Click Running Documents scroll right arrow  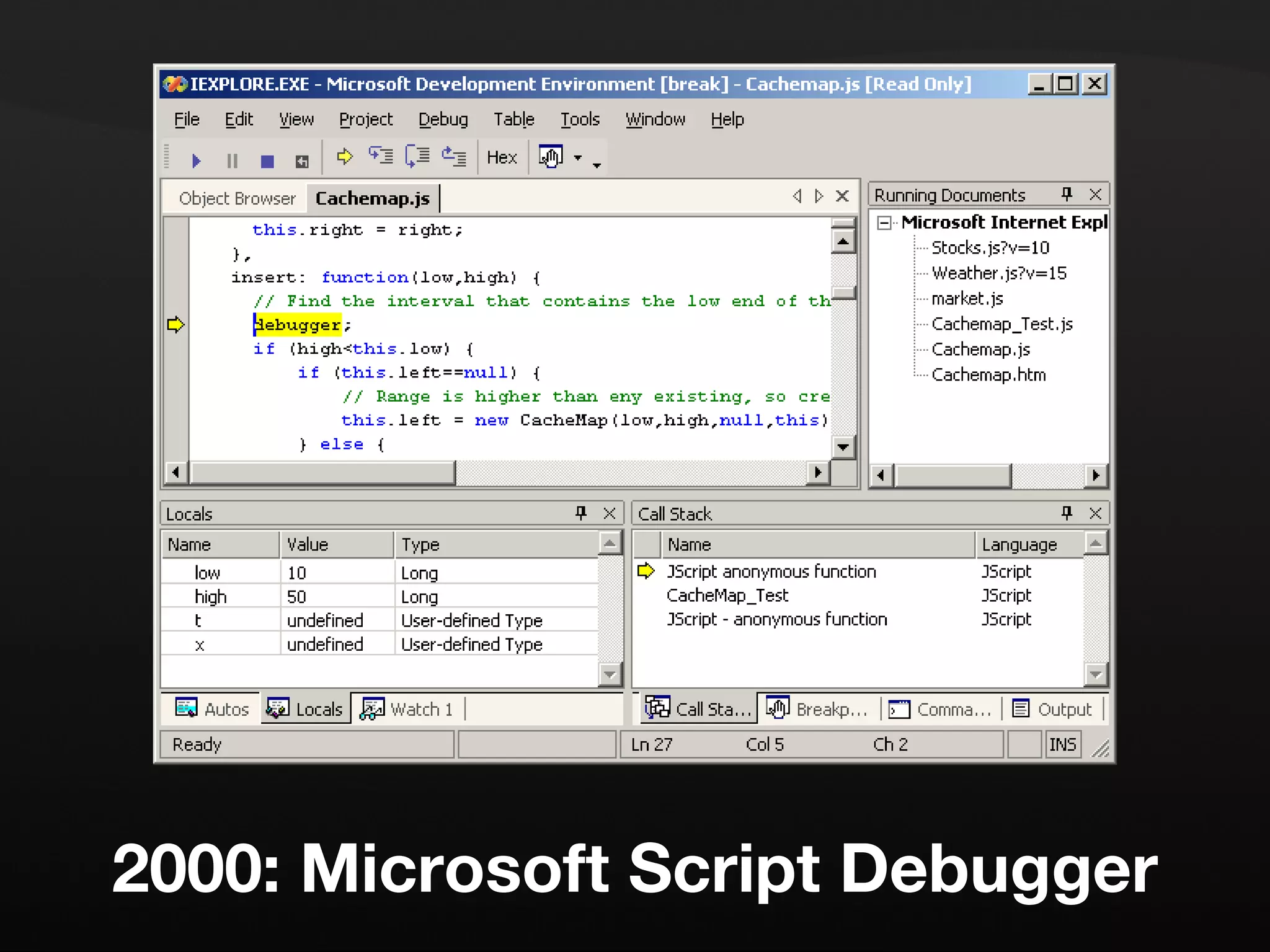point(1096,475)
